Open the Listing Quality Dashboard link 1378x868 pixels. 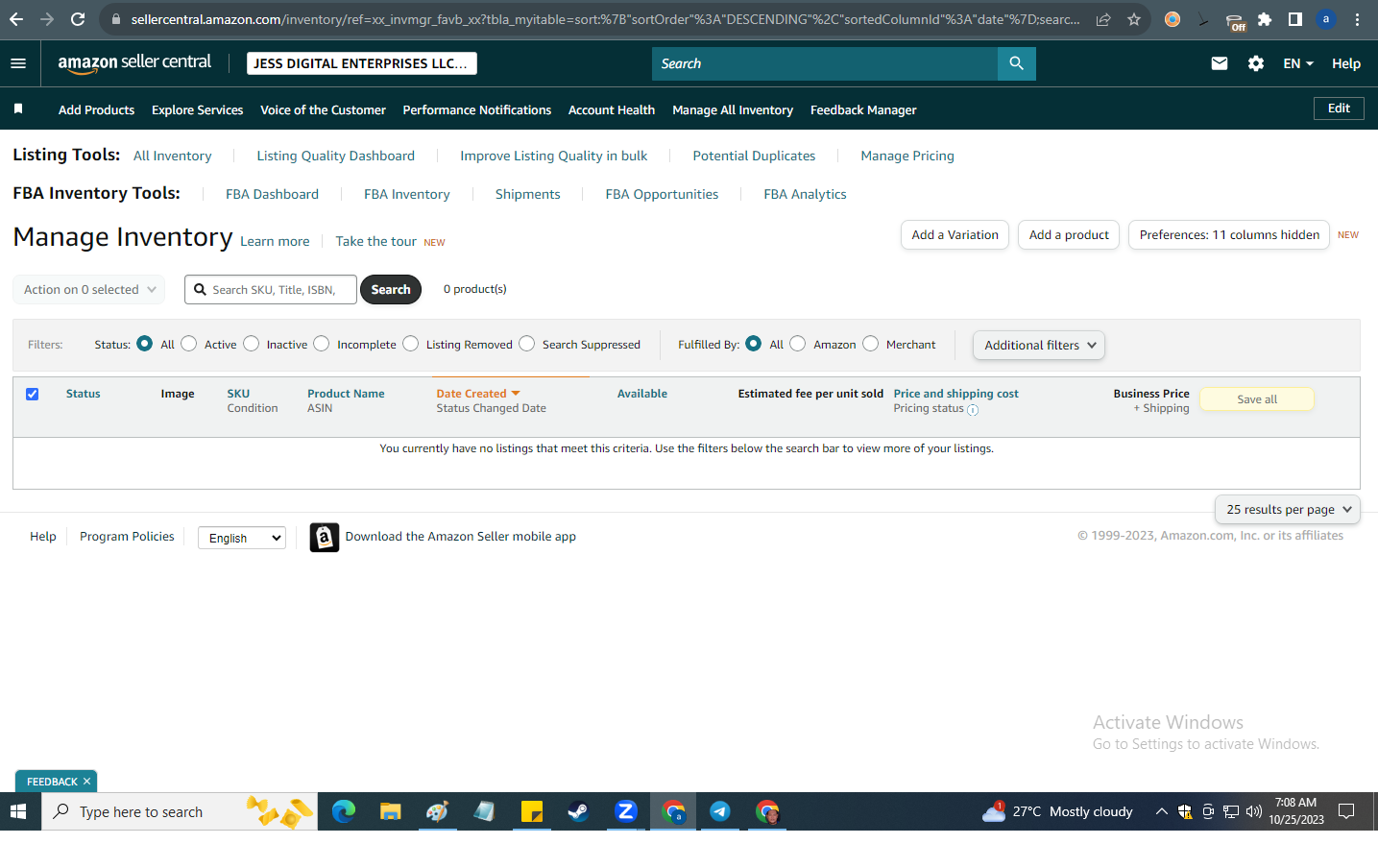click(336, 156)
